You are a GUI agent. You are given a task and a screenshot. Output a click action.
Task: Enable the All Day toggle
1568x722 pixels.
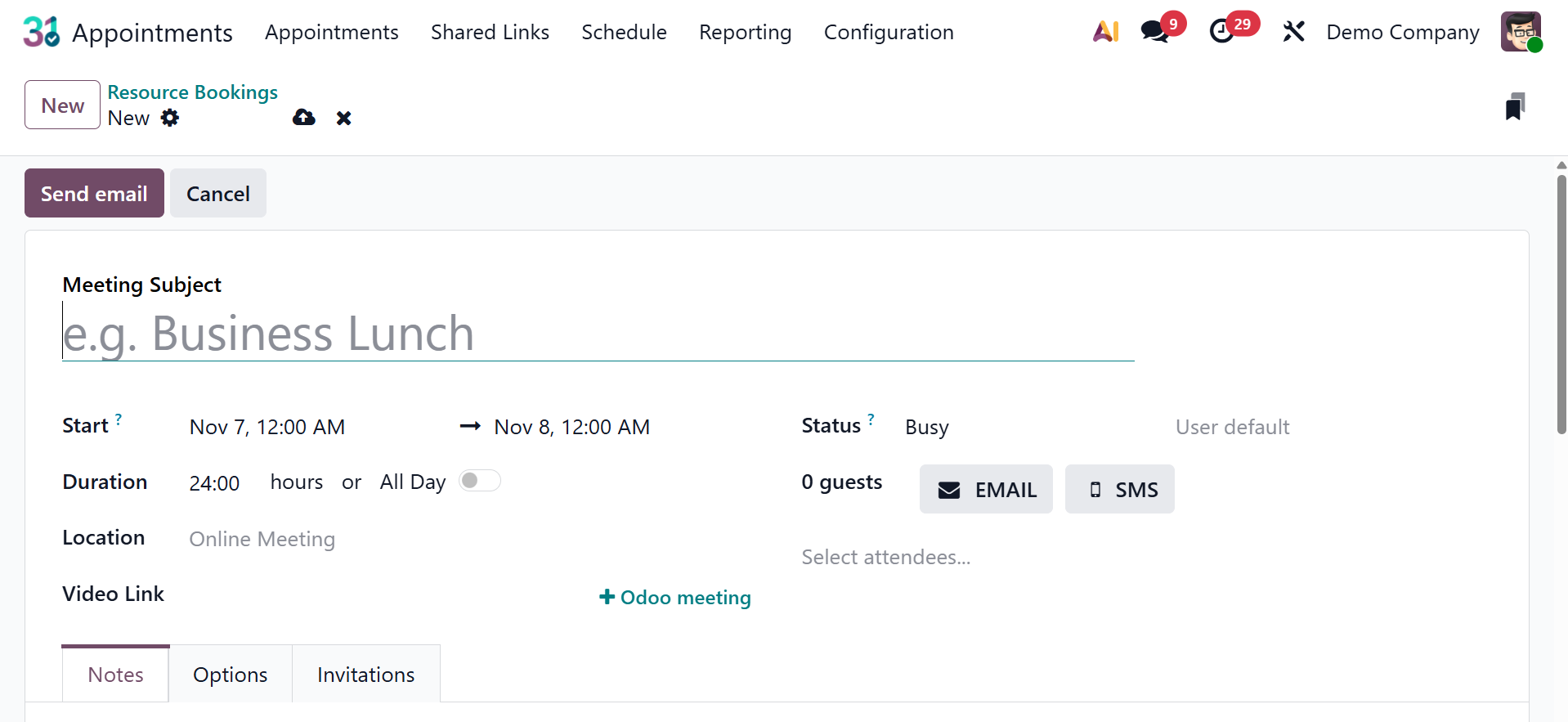479,481
